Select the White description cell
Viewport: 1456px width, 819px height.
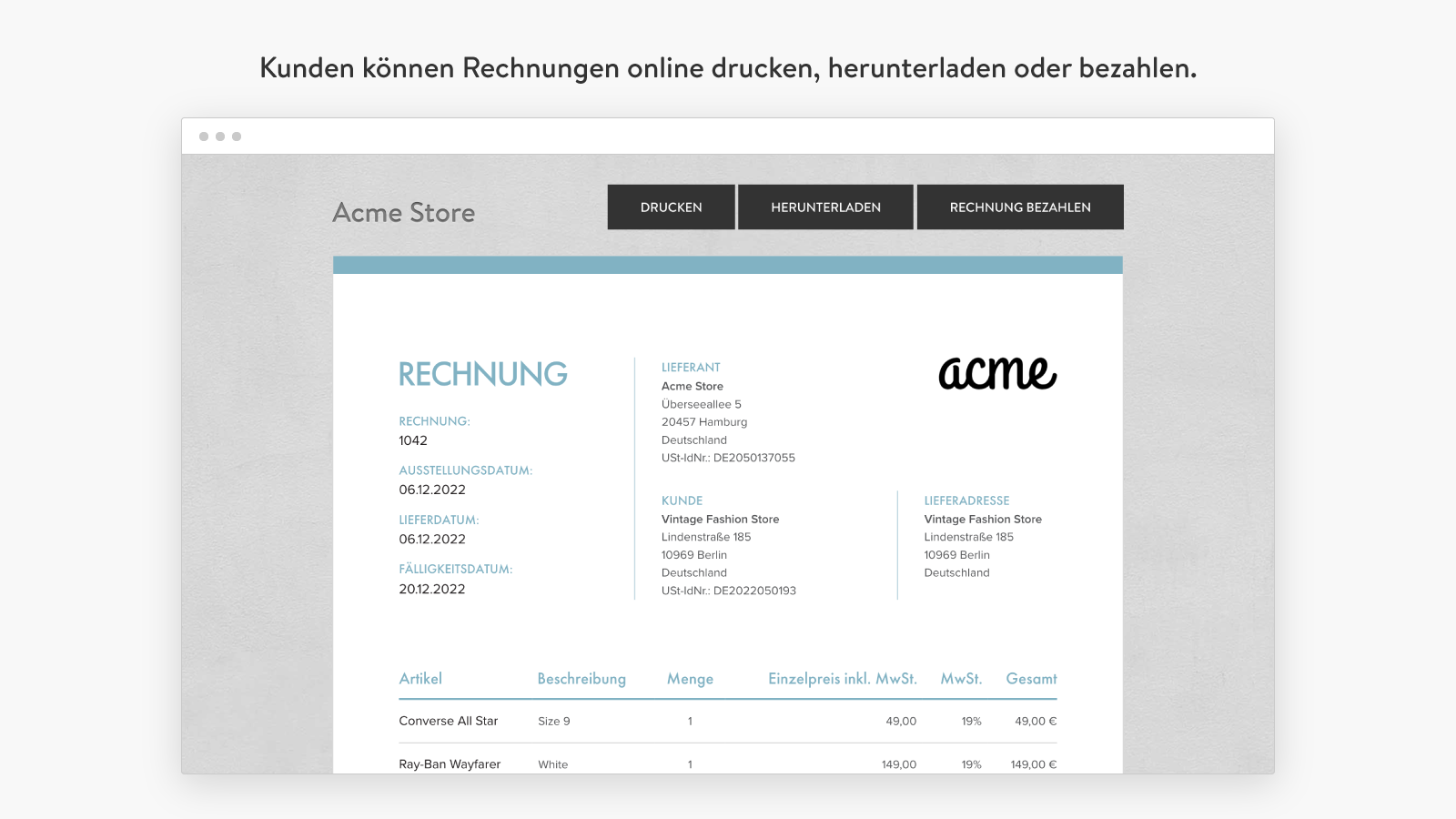(x=552, y=764)
